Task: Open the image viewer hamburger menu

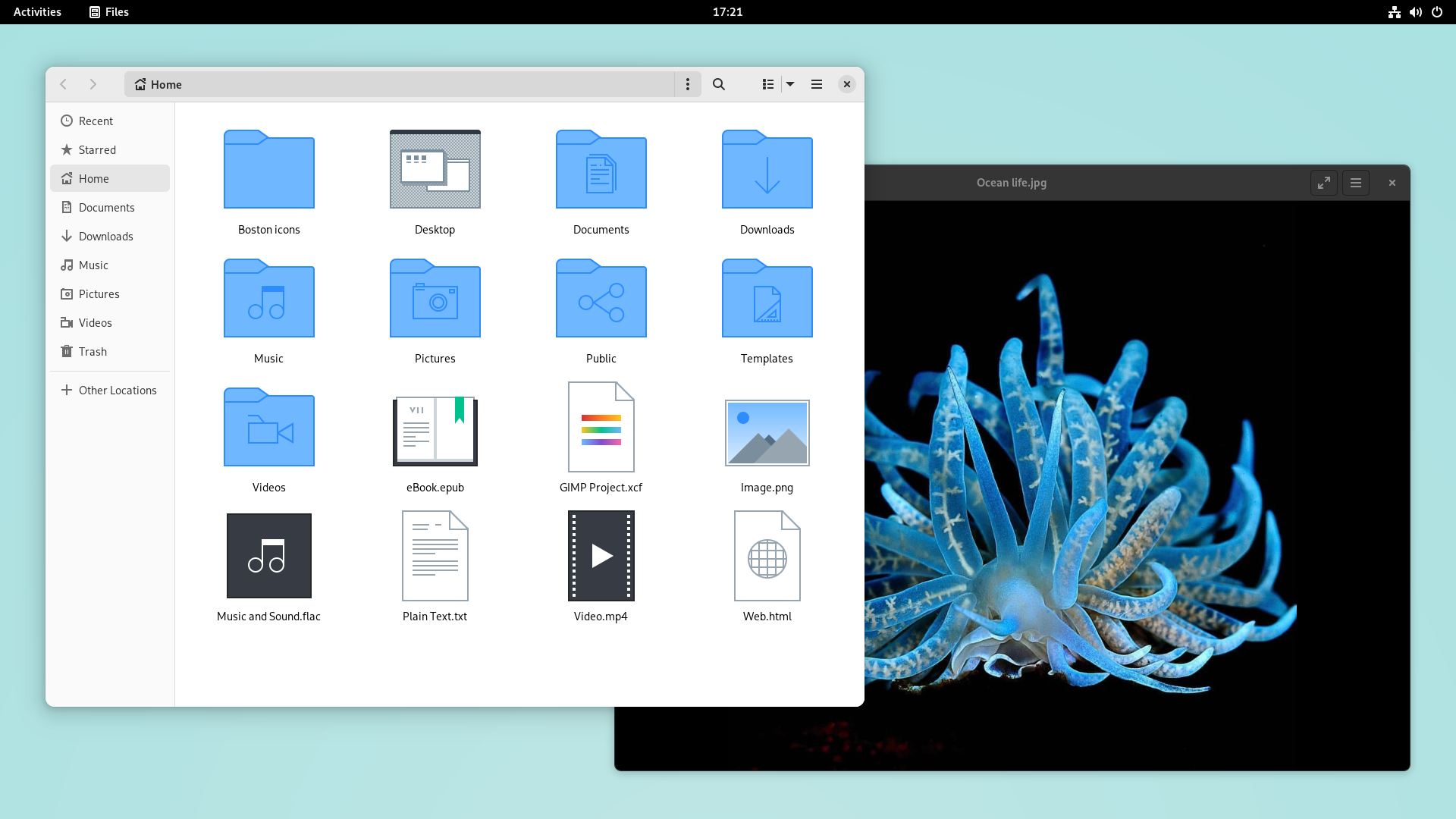Action: tap(1356, 183)
